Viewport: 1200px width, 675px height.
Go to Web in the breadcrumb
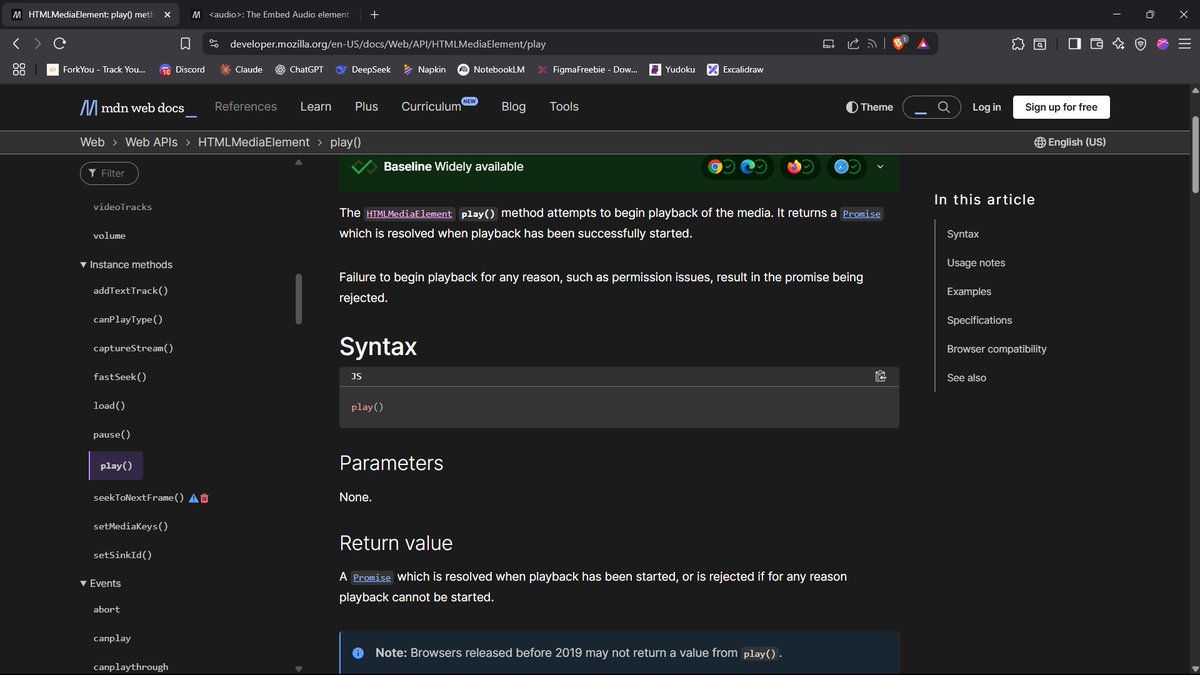[x=92, y=142]
